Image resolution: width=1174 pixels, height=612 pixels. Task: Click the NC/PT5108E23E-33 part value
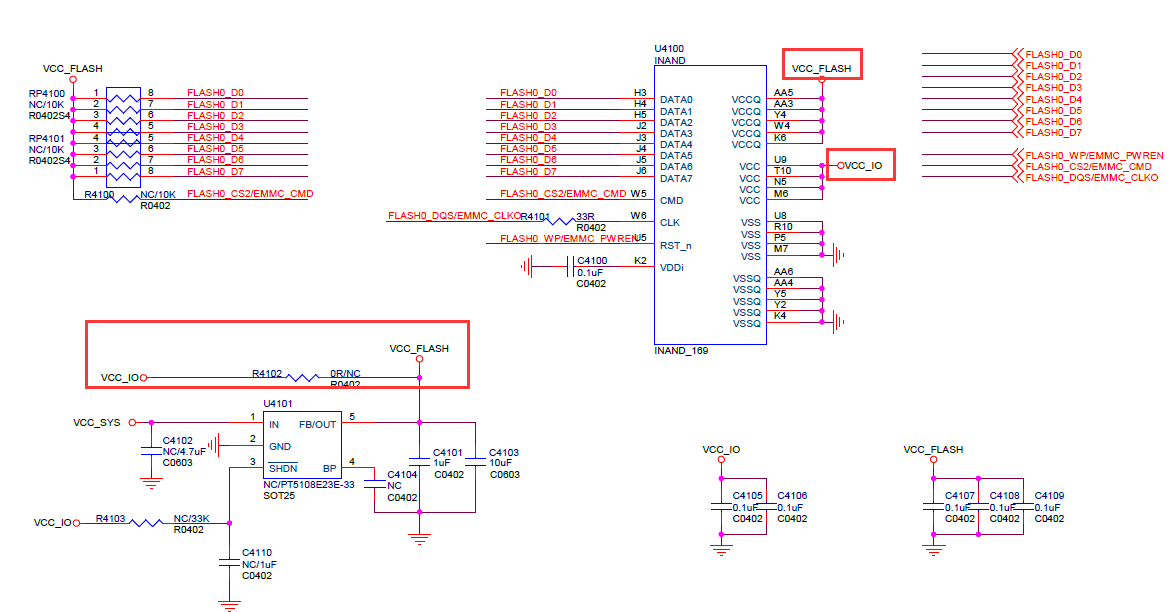(x=308, y=485)
